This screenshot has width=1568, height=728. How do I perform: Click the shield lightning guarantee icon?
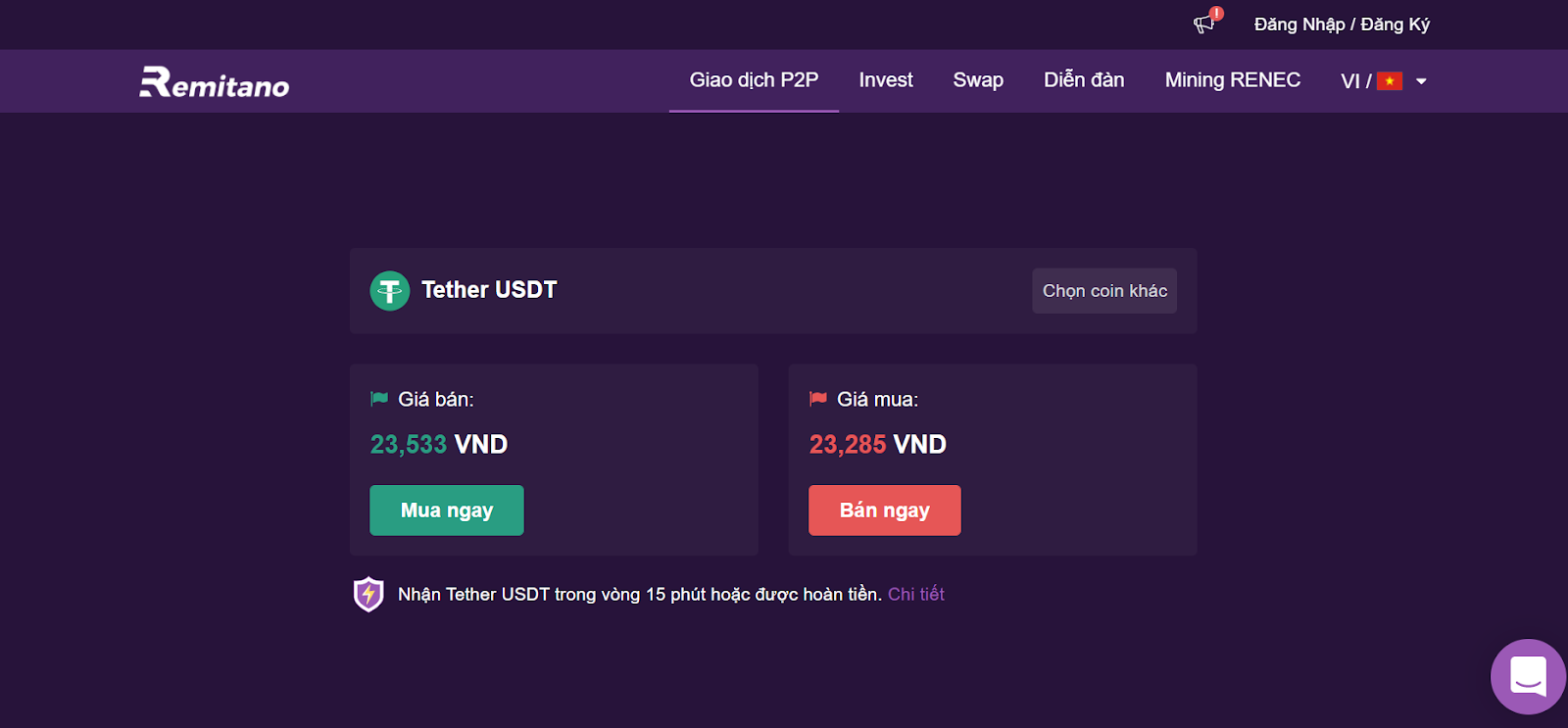(x=368, y=594)
